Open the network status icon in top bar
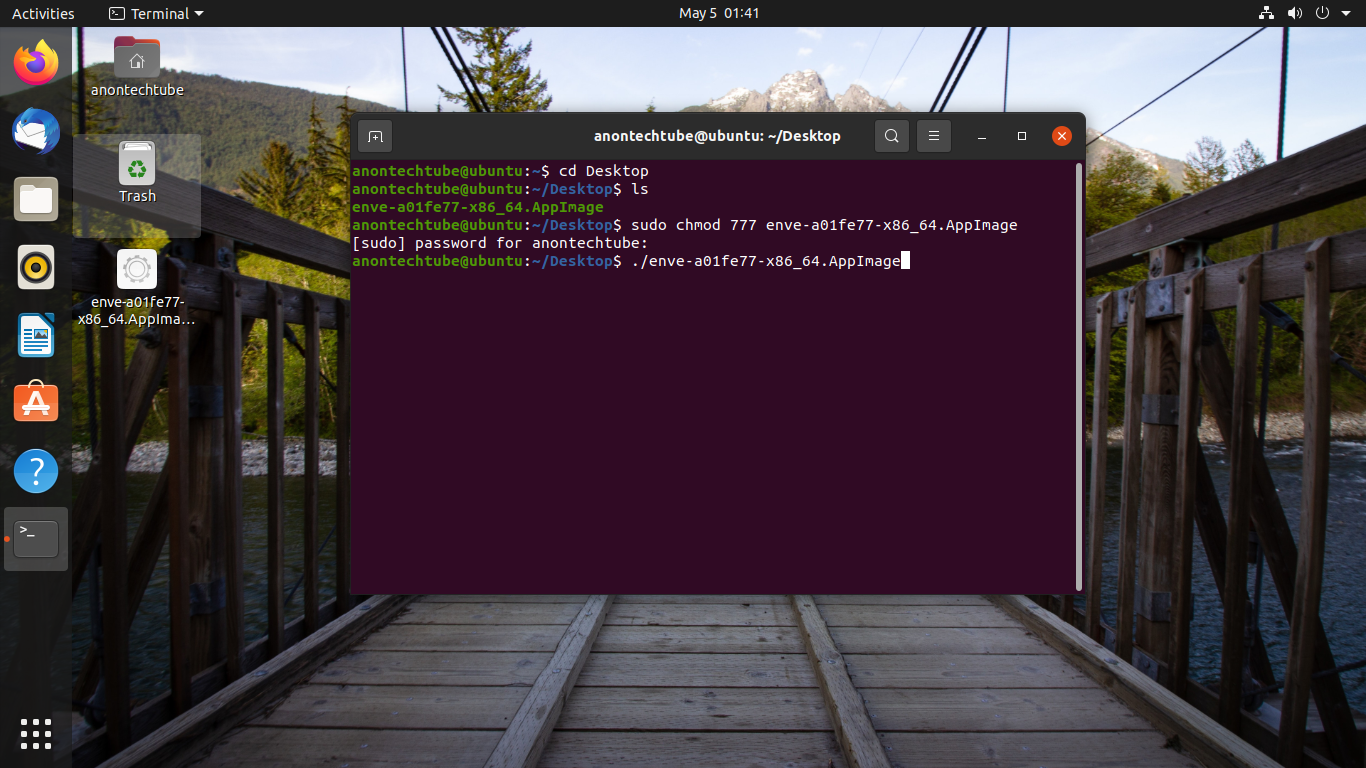The height and width of the screenshot is (768, 1366). tap(1266, 13)
